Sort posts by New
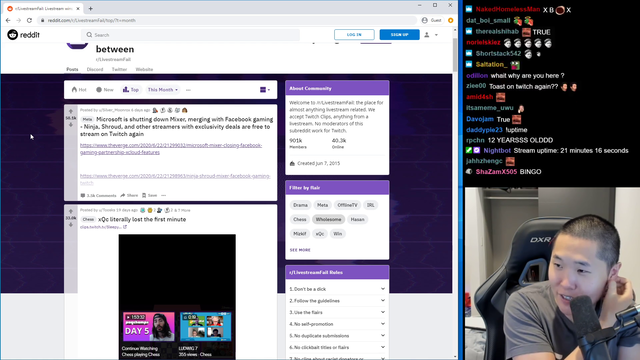Image resolution: width=640 pixels, height=360 pixels. coord(104,90)
